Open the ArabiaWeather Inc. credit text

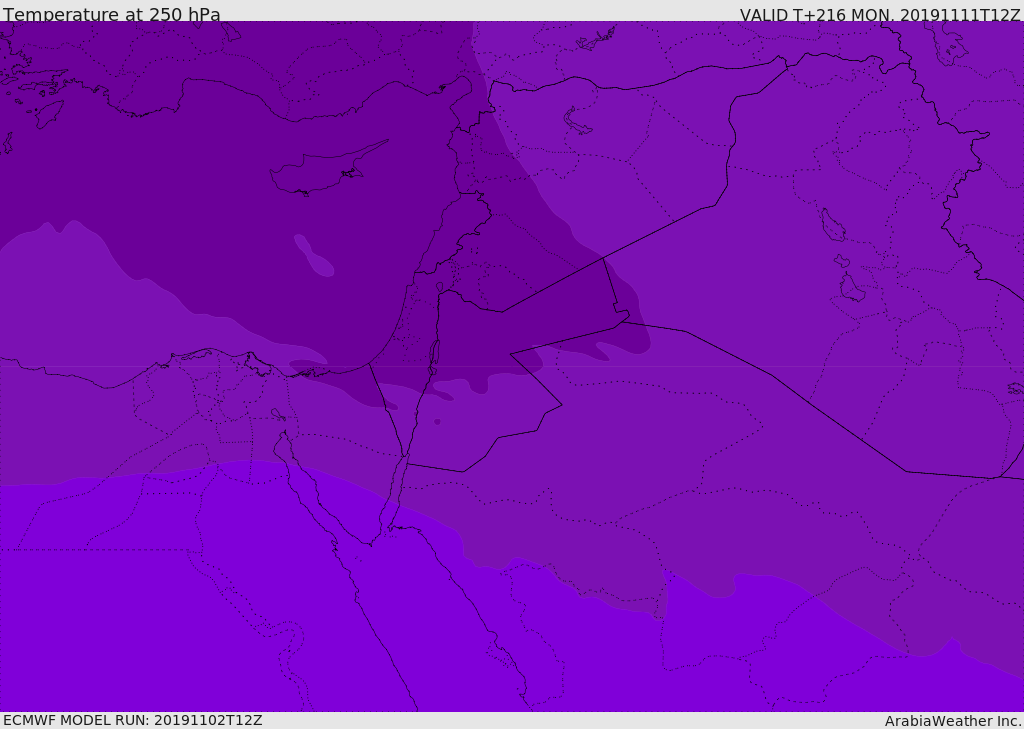[952, 721]
